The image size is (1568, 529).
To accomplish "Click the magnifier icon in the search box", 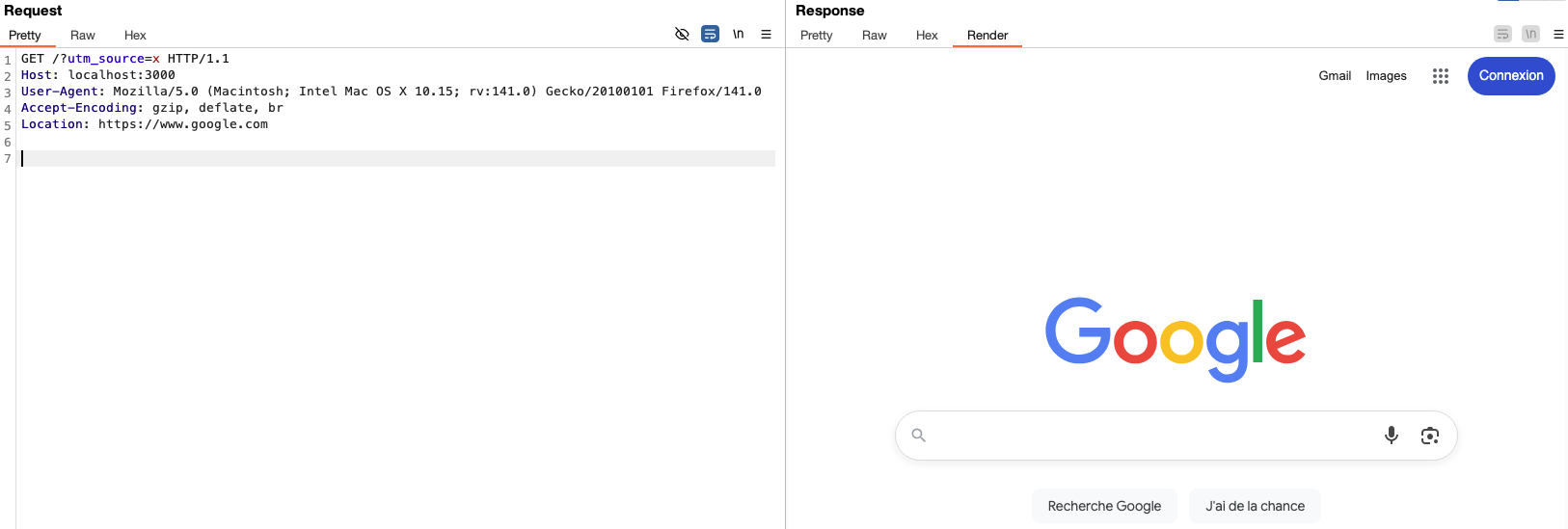I will click(918, 436).
